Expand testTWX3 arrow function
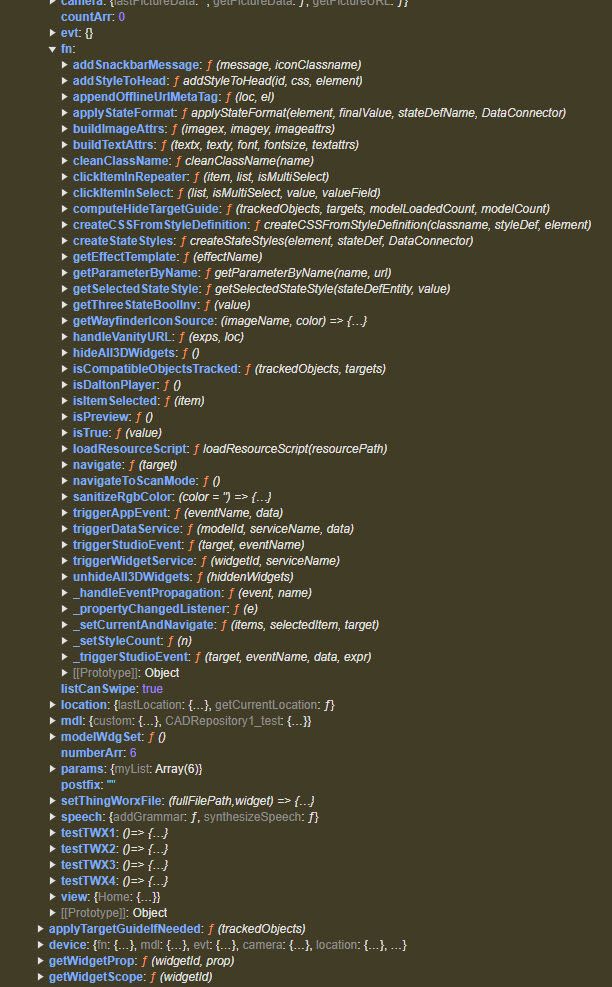Image resolution: width=612 pixels, height=987 pixels. pyautogui.click(x=53, y=865)
